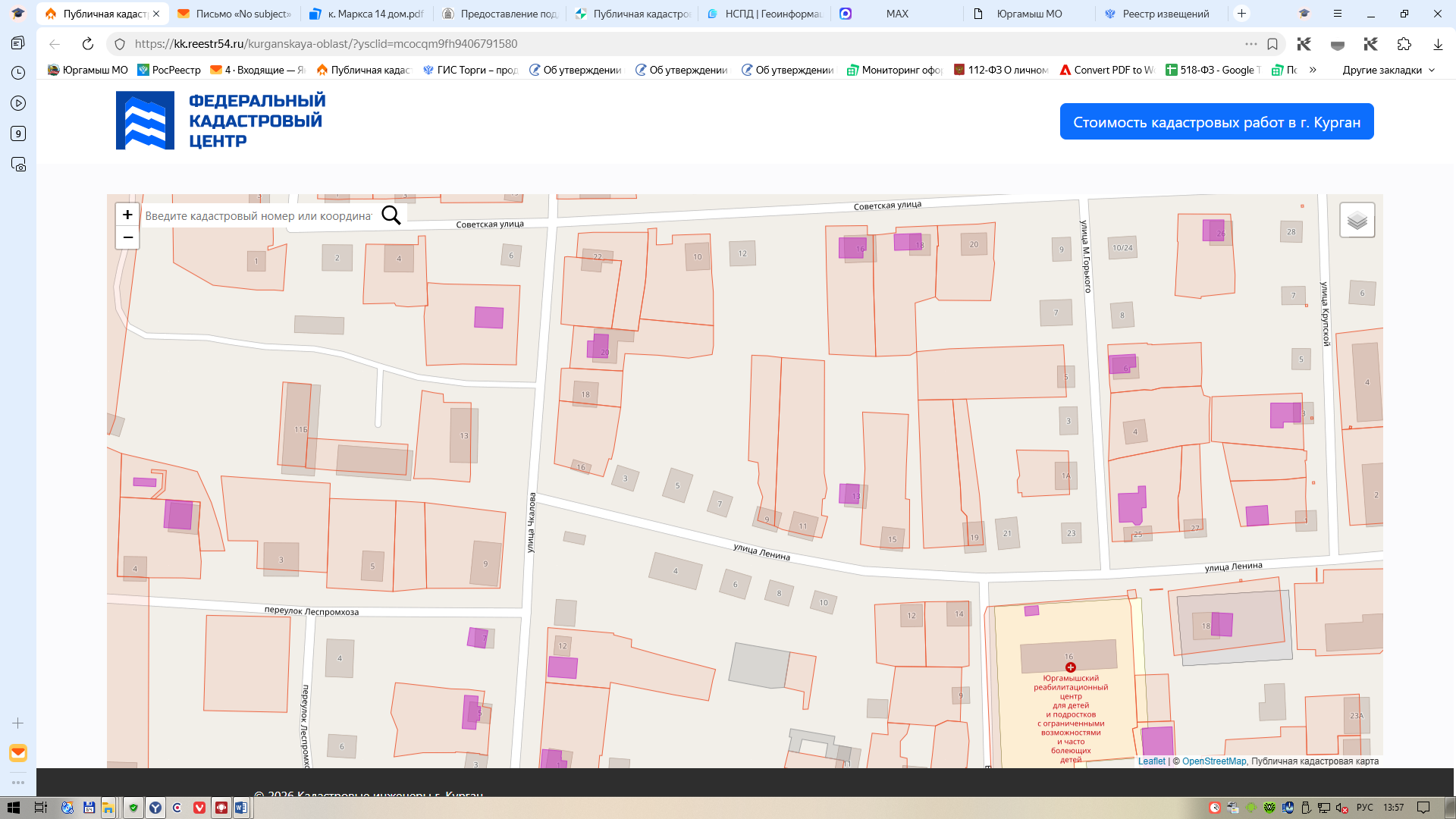This screenshot has width=1456, height=819.
Task: Close the active Публичная кадастр tab
Action: 156,14
